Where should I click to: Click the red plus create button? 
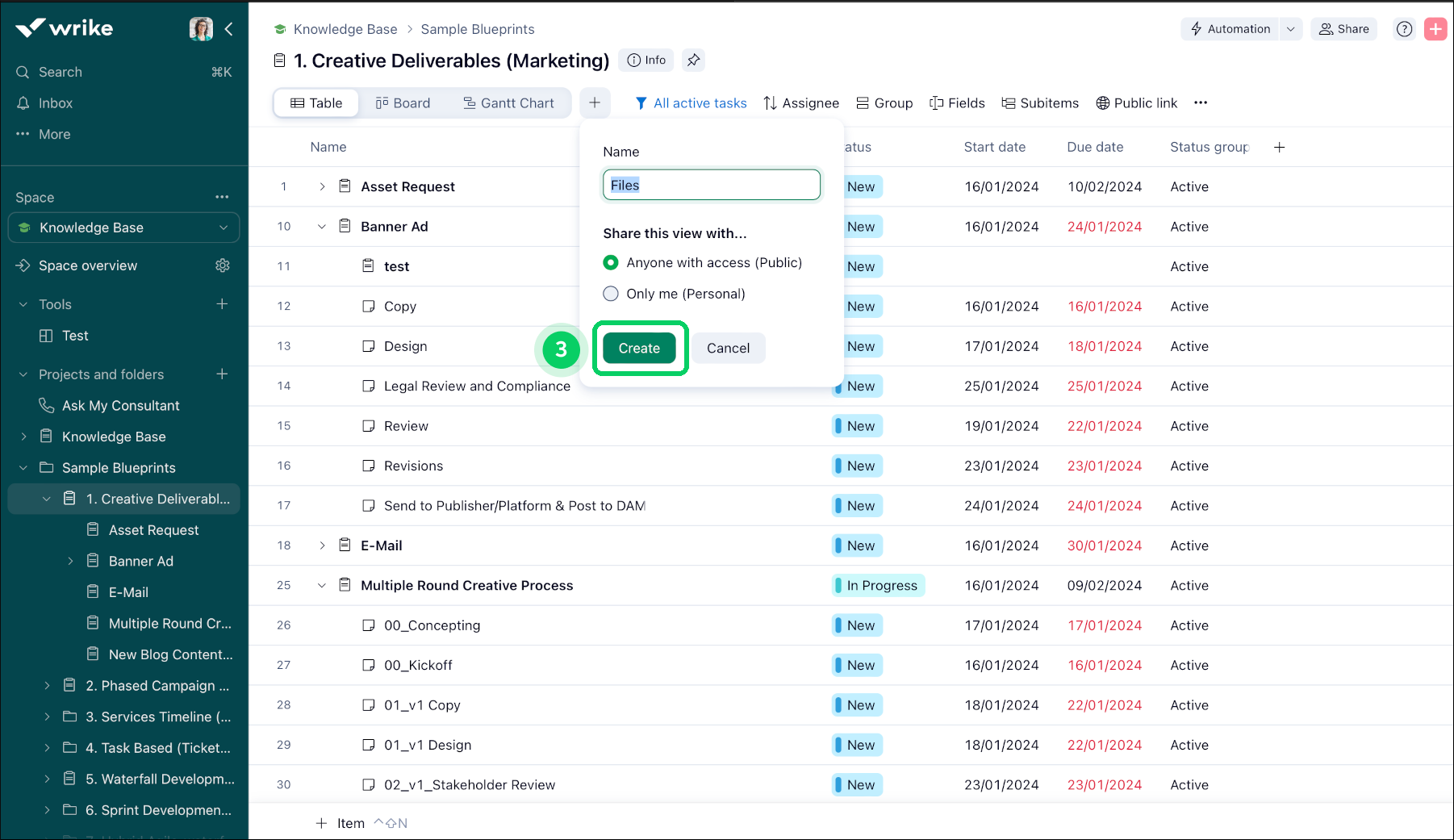pos(1435,29)
